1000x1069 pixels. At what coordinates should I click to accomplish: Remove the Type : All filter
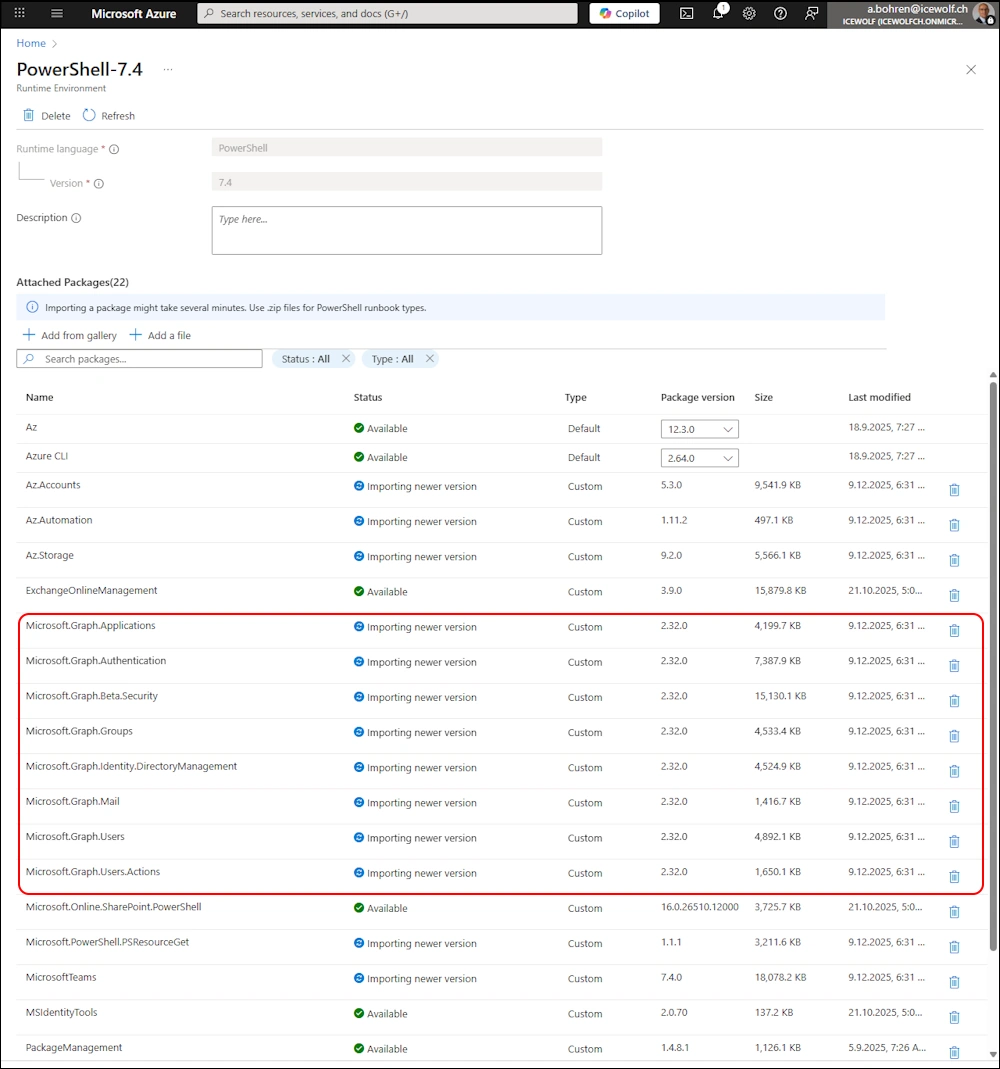pyautogui.click(x=430, y=359)
